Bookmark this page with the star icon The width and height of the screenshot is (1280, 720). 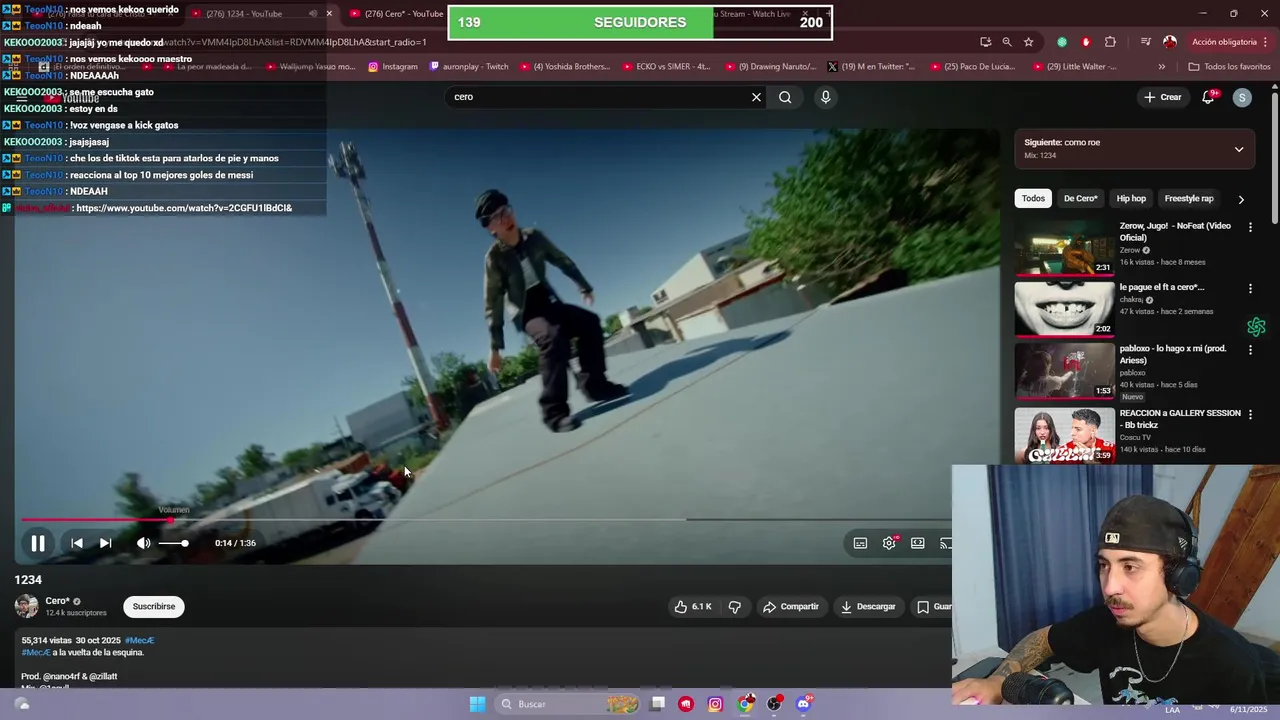pos(1028,42)
